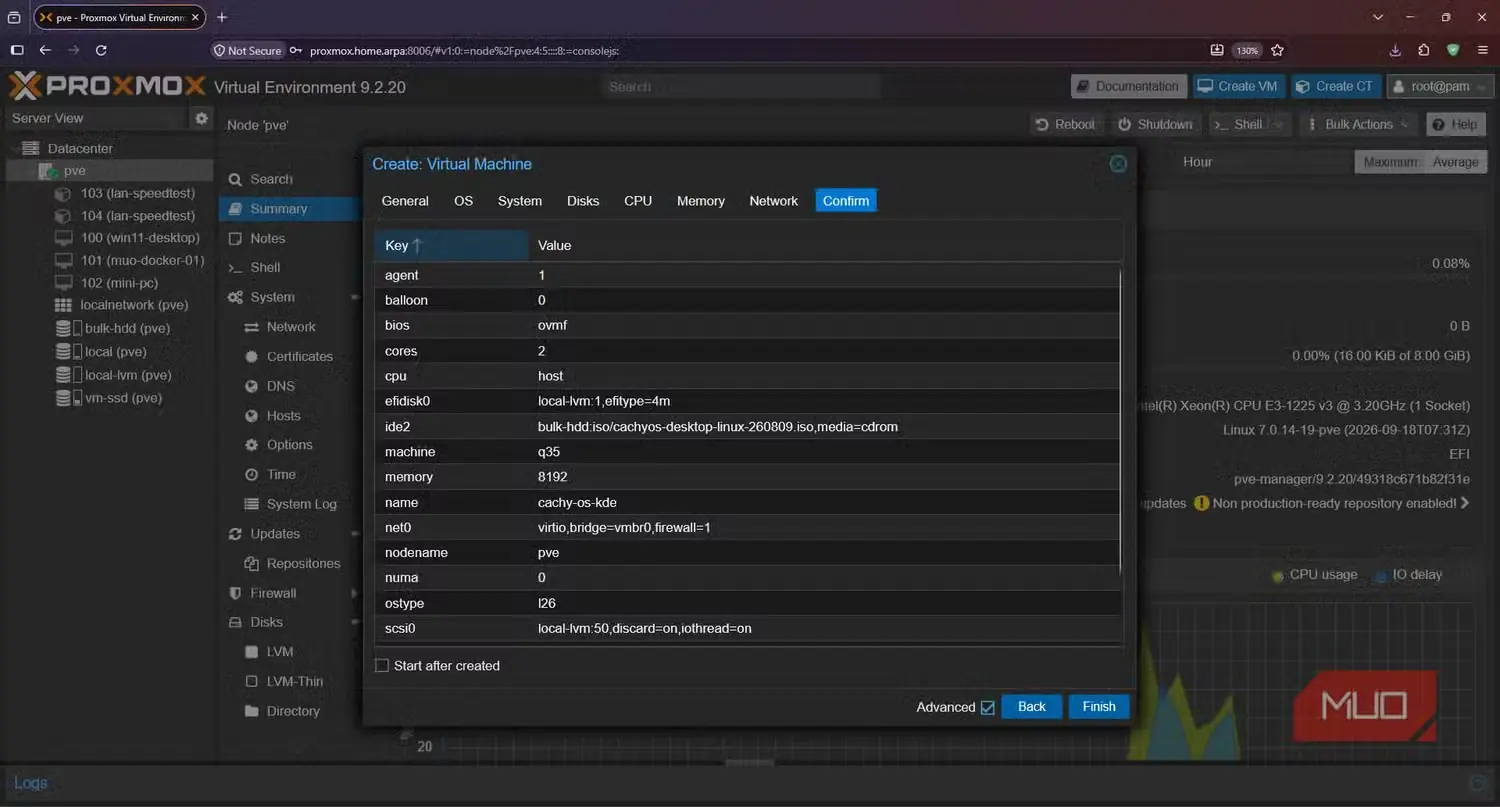1500x807 pixels.
Task: Switch graph to Maximum mode
Action: pyautogui.click(x=1390, y=162)
